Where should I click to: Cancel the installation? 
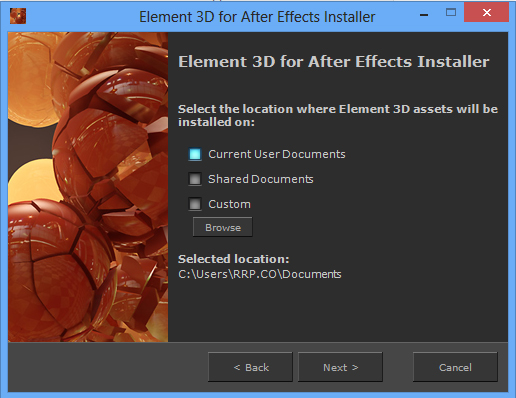tap(455, 367)
